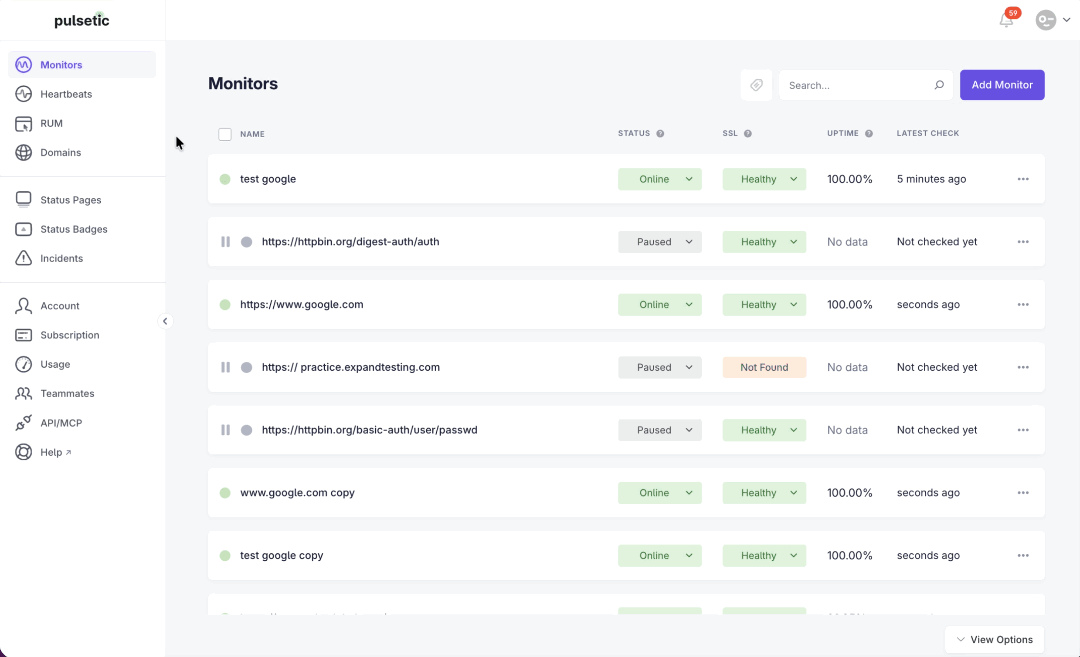Click the Add Monitor button

pos(1002,85)
